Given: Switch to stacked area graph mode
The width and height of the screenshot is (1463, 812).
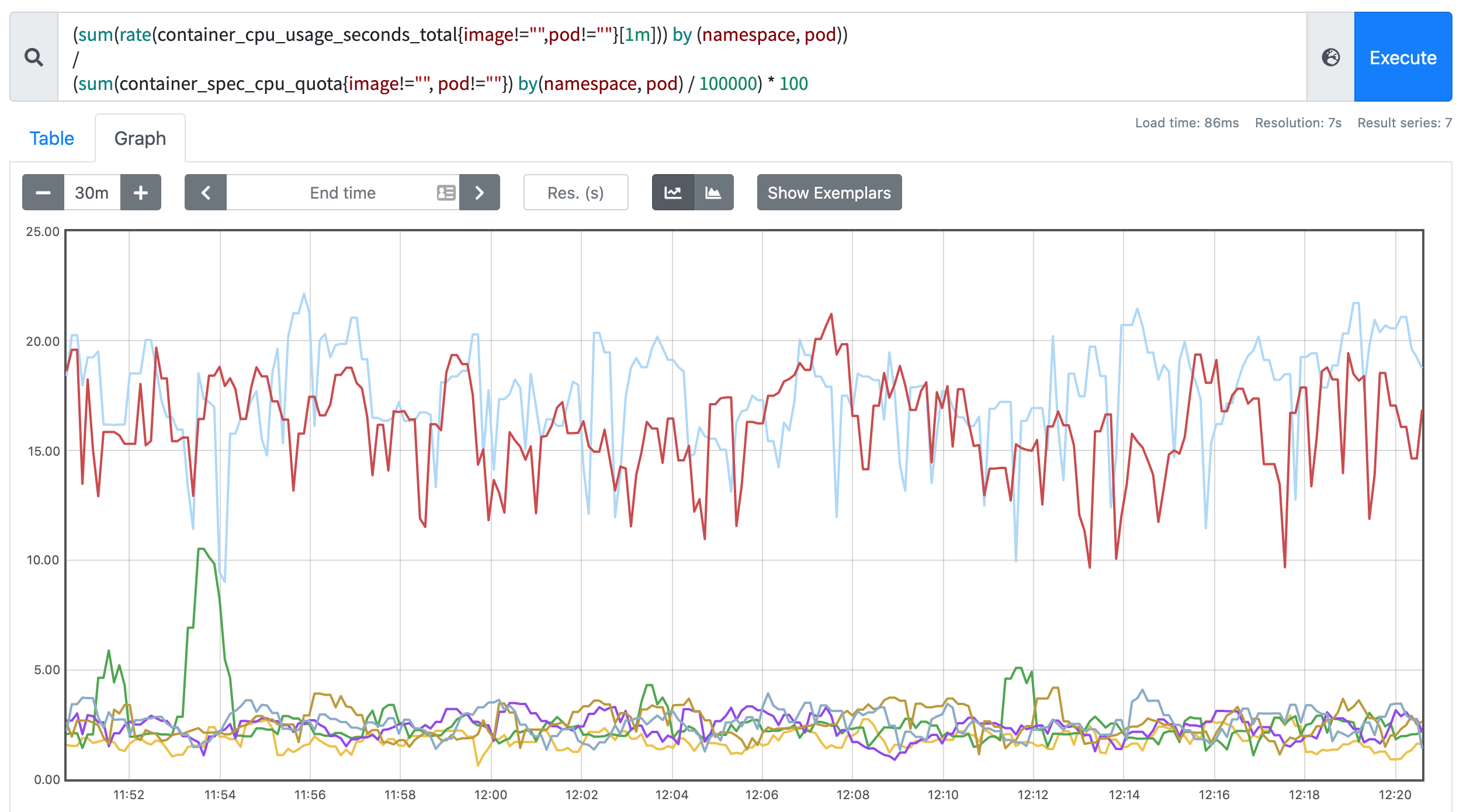Looking at the screenshot, I should pyautogui.click(x=713, y=192).
